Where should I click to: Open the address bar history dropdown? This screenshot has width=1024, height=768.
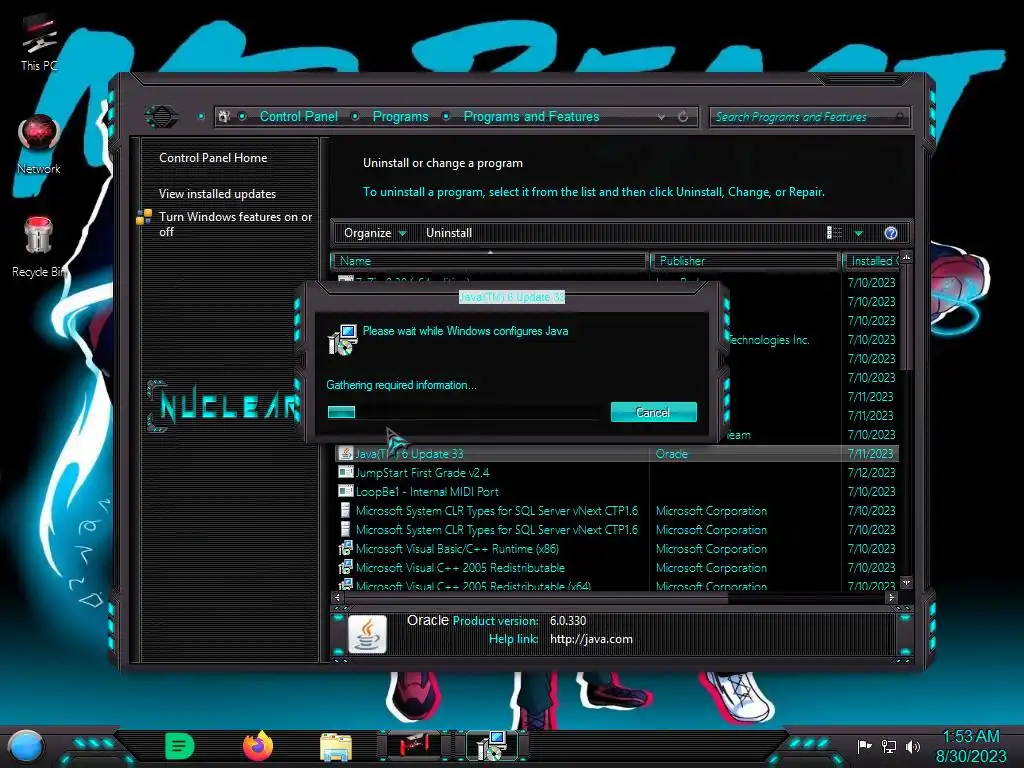click(662, 117)
